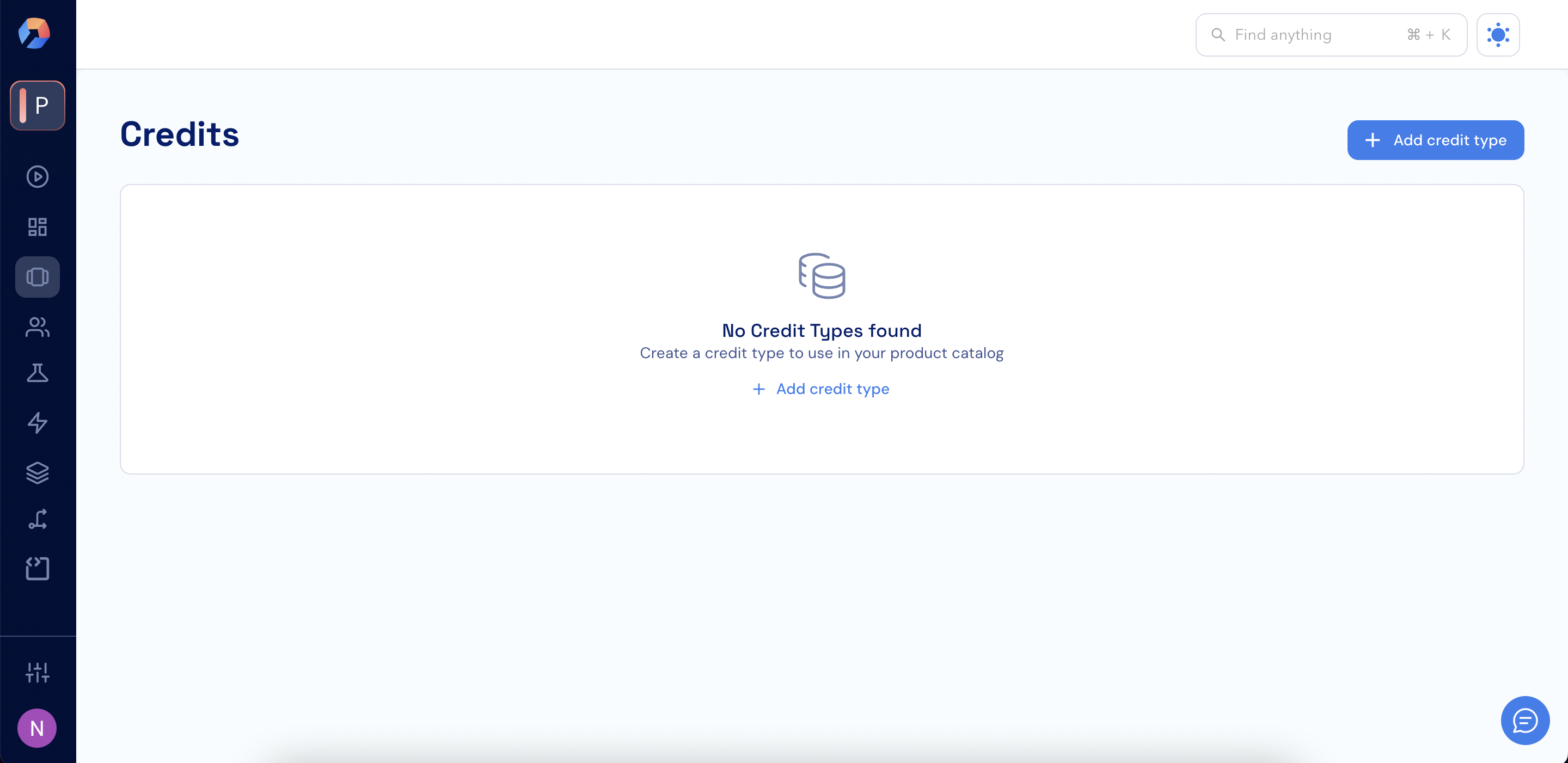Open the project switcher labeled P
This screenshot has width=1568, height=763.
coord(38,105)
